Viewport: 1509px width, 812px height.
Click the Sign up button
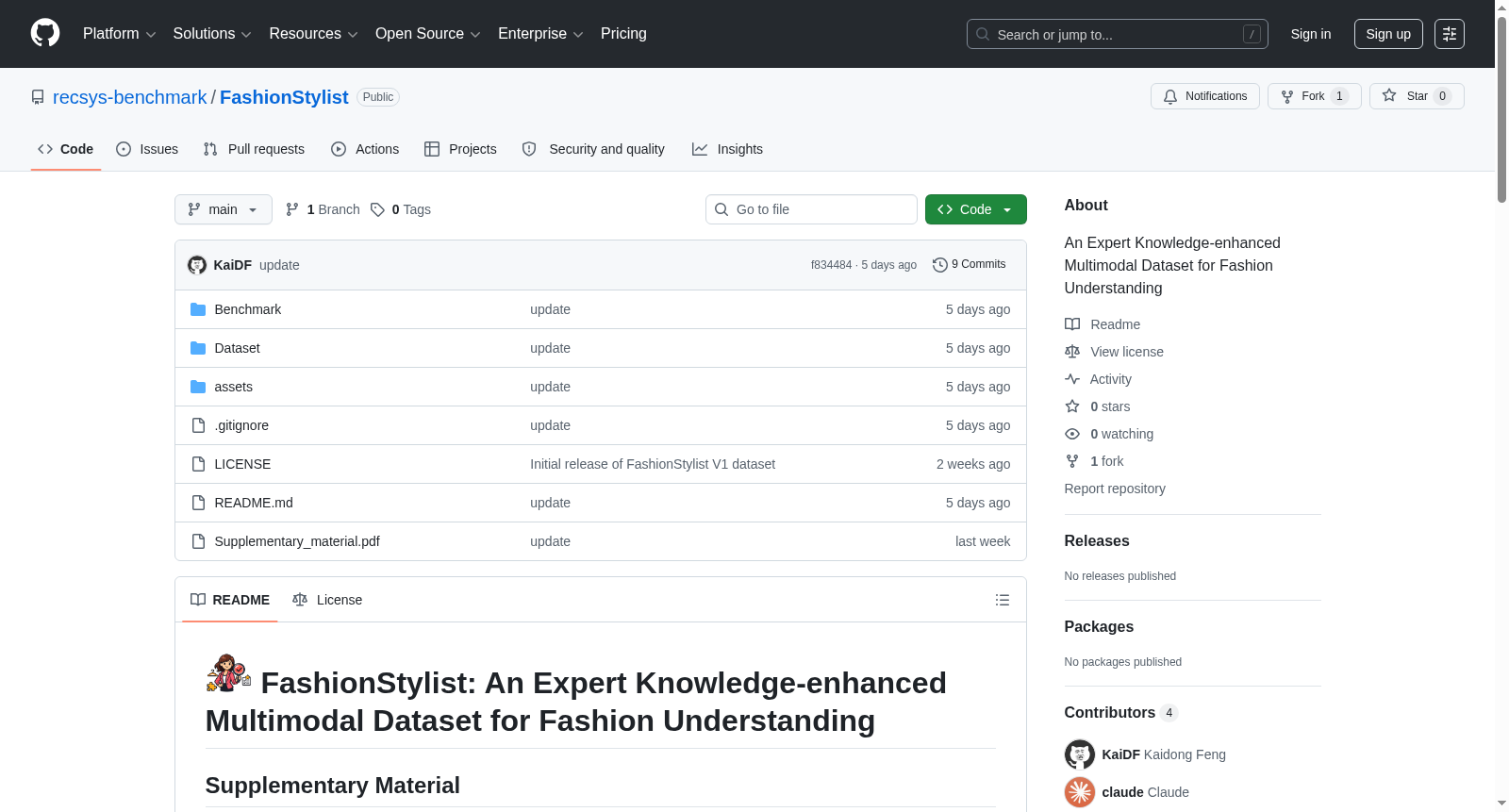click(x=1388, y=34)
